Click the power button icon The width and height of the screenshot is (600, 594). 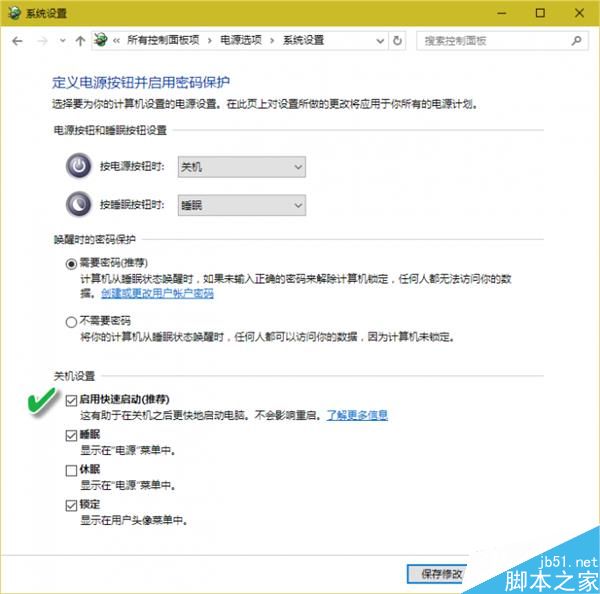click(x=79, y=166)
